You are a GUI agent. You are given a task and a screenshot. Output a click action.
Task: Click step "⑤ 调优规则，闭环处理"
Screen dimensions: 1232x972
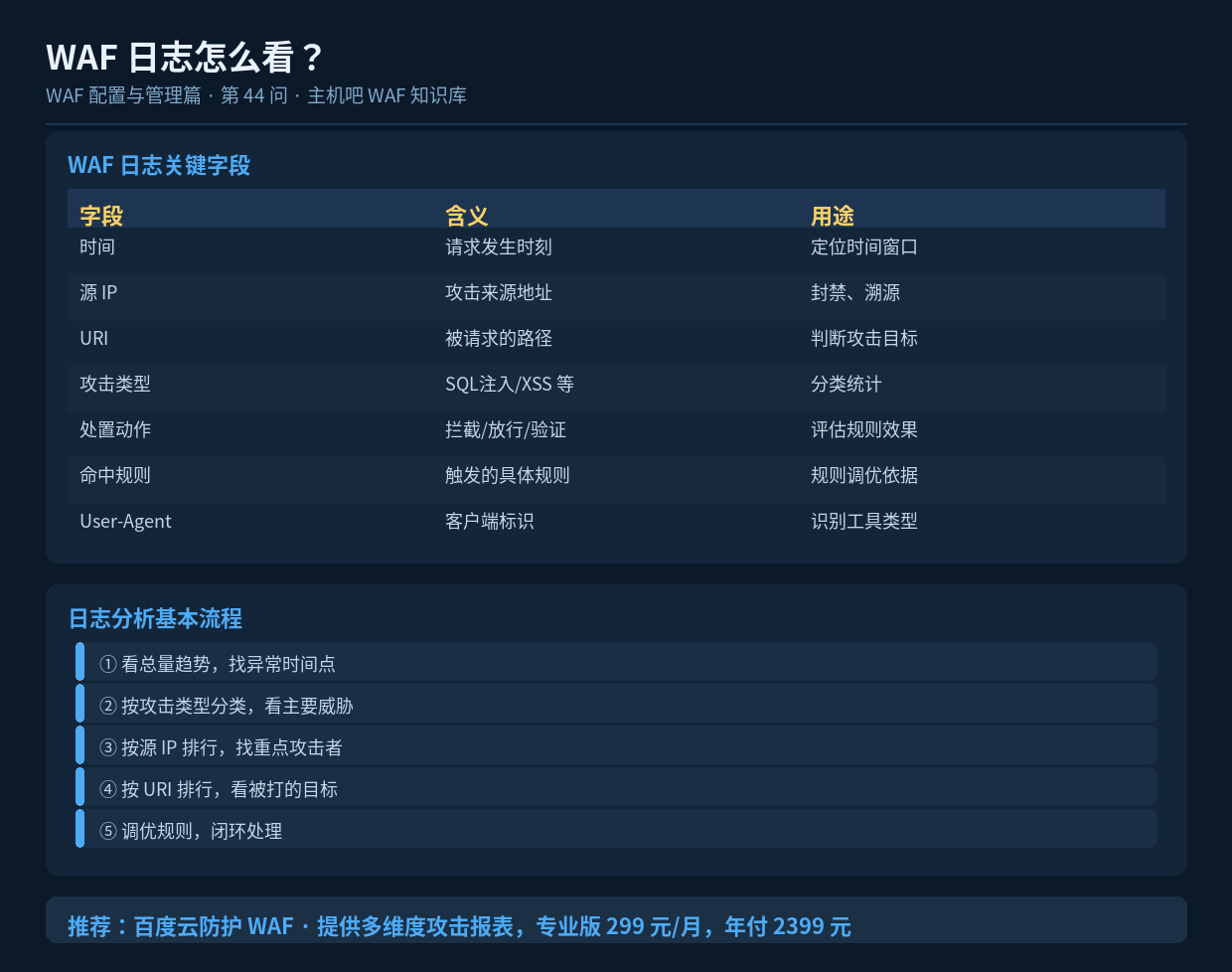click(x=616, y=830)
